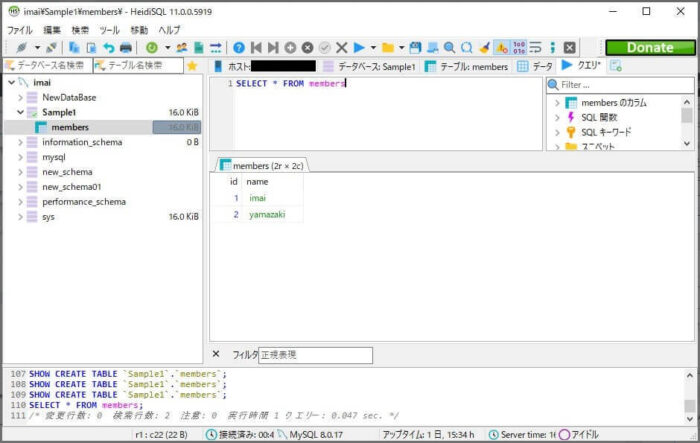The width and height of the screenshot is (700, 443).
Task: Toggle binary as hex display icon
Action: coord(519,48)
